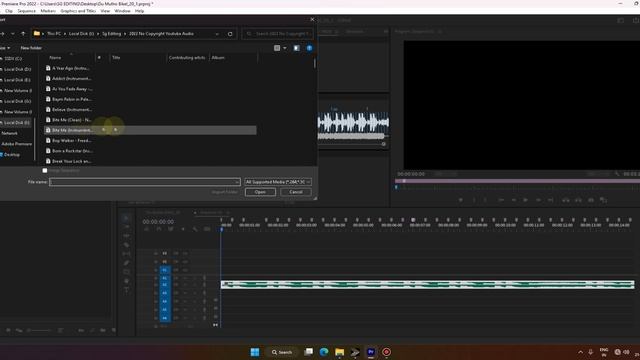The image size is (640, 360).
Task: Toggle A6 track targeting
Action: click(x=165, y=318)
